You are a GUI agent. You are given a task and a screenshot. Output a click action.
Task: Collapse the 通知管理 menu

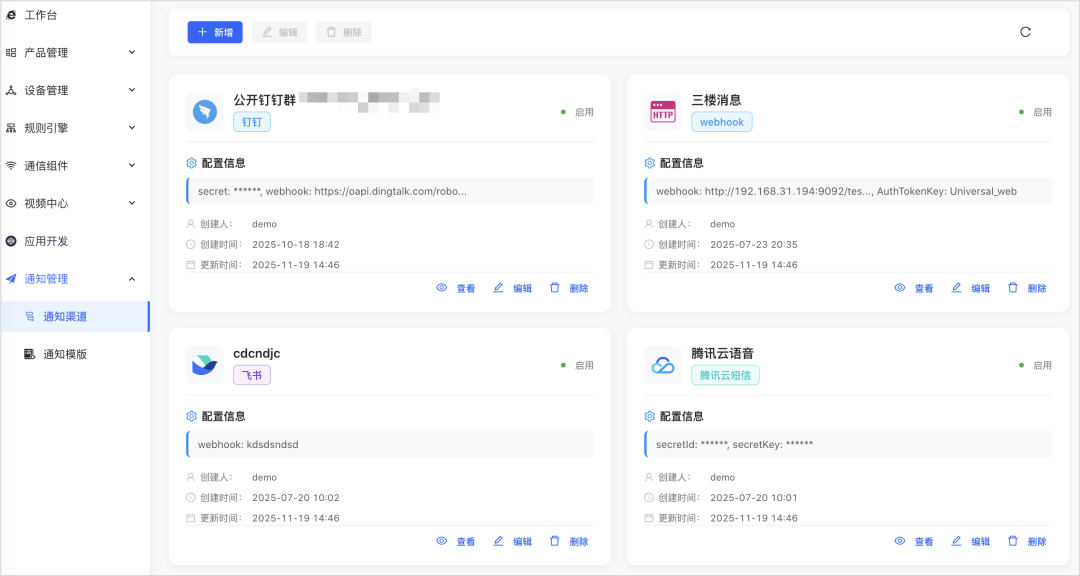pos(74,278)
